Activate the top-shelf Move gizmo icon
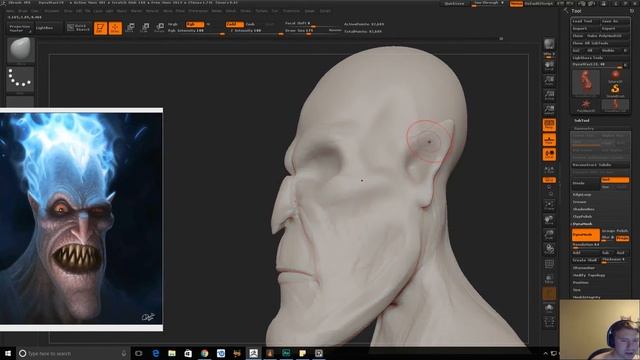640x360 pixels. [130, 28]
